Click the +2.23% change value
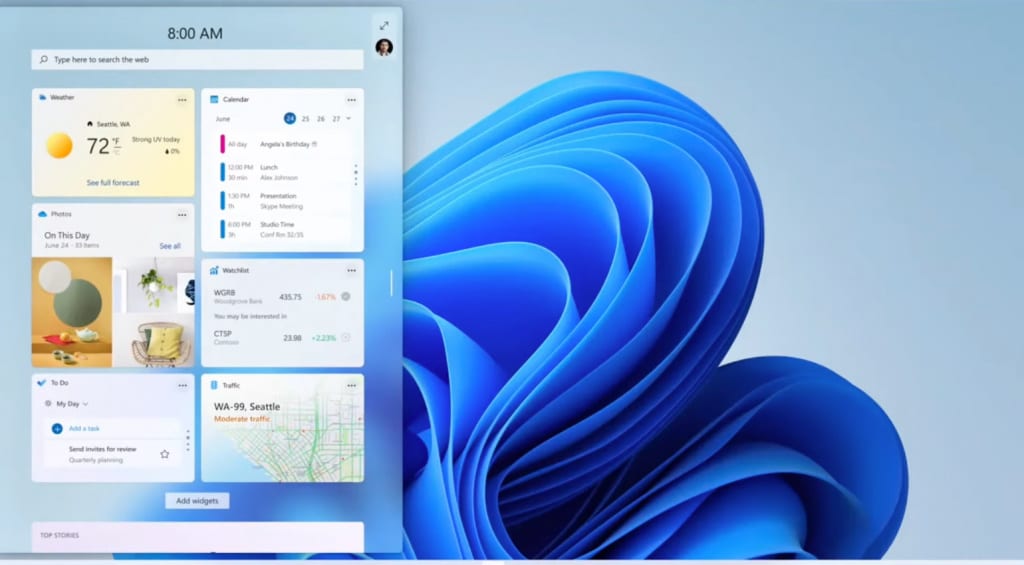Image resolution: width=1024 pixels, height=565 pixels. click(x=324, y=338)
